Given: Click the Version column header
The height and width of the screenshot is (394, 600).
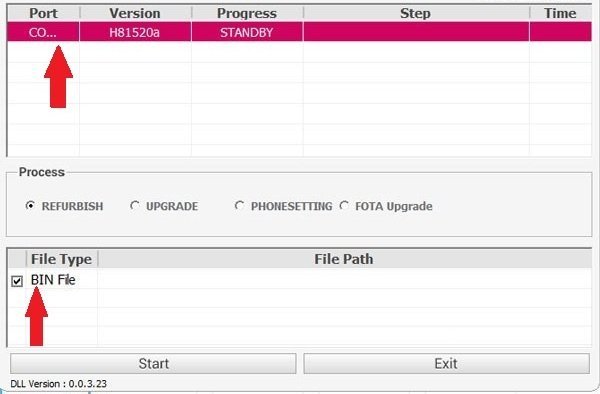Looking at the screenshot, I should click(x=135, y=13).
